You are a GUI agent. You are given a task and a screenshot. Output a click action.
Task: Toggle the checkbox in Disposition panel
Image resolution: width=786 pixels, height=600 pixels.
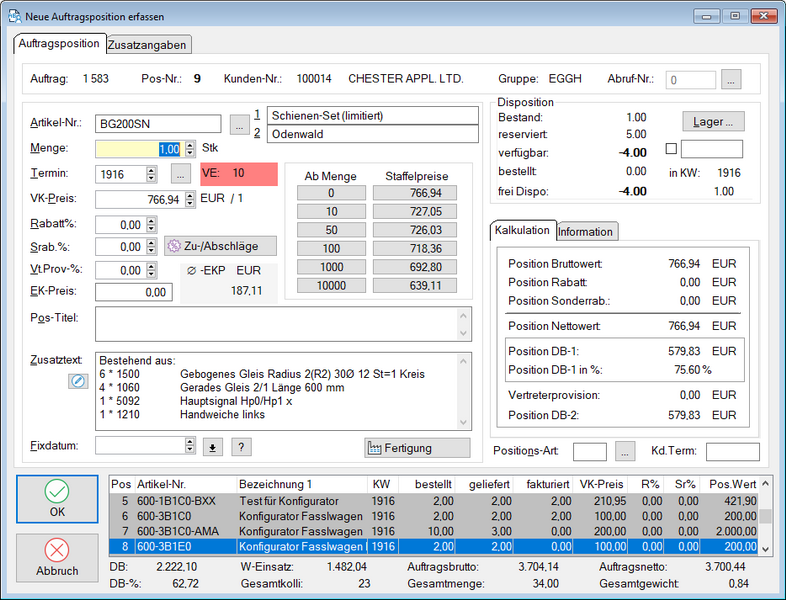[671, 149]
